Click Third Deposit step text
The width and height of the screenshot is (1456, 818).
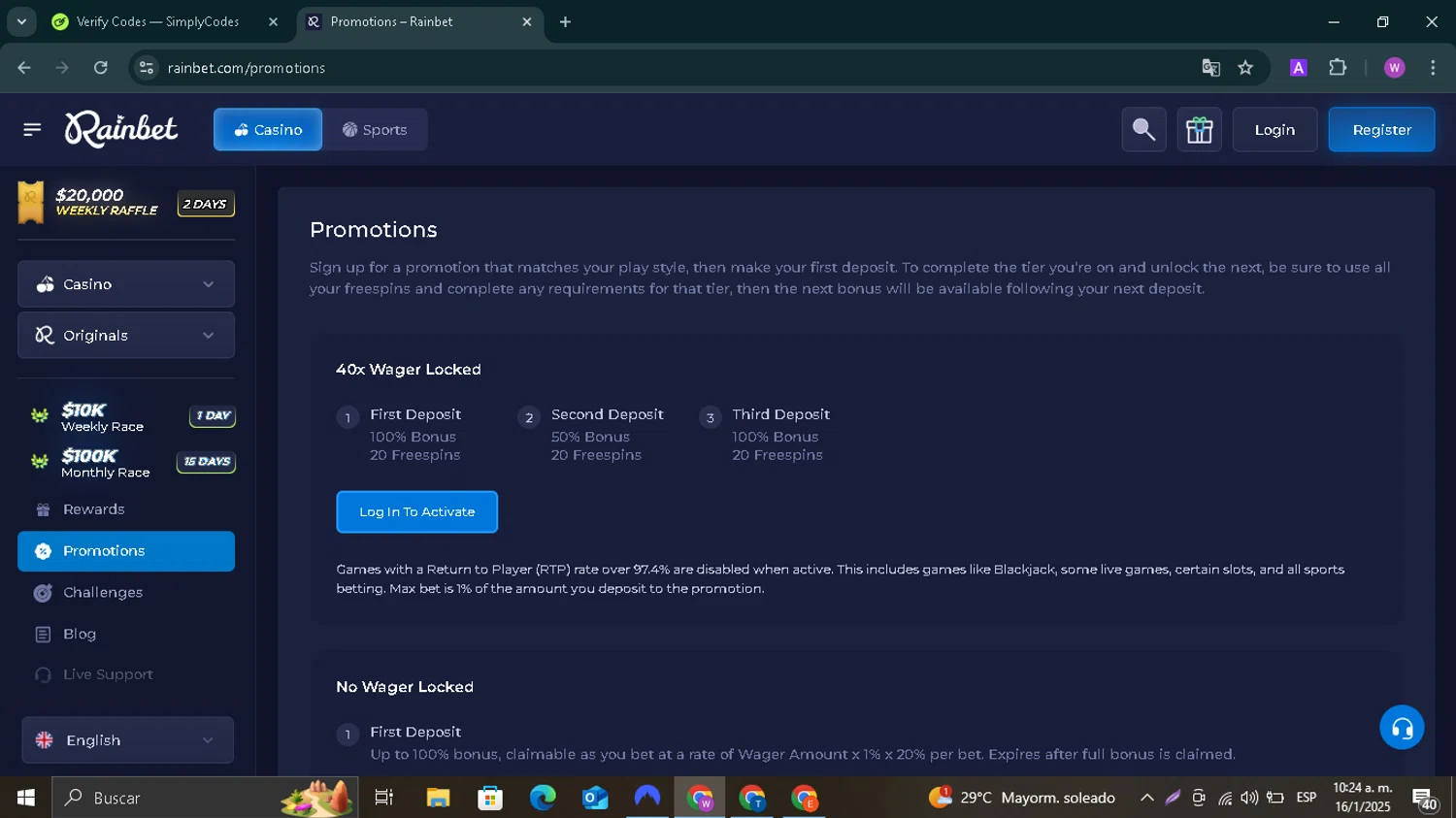click(780, 414)
